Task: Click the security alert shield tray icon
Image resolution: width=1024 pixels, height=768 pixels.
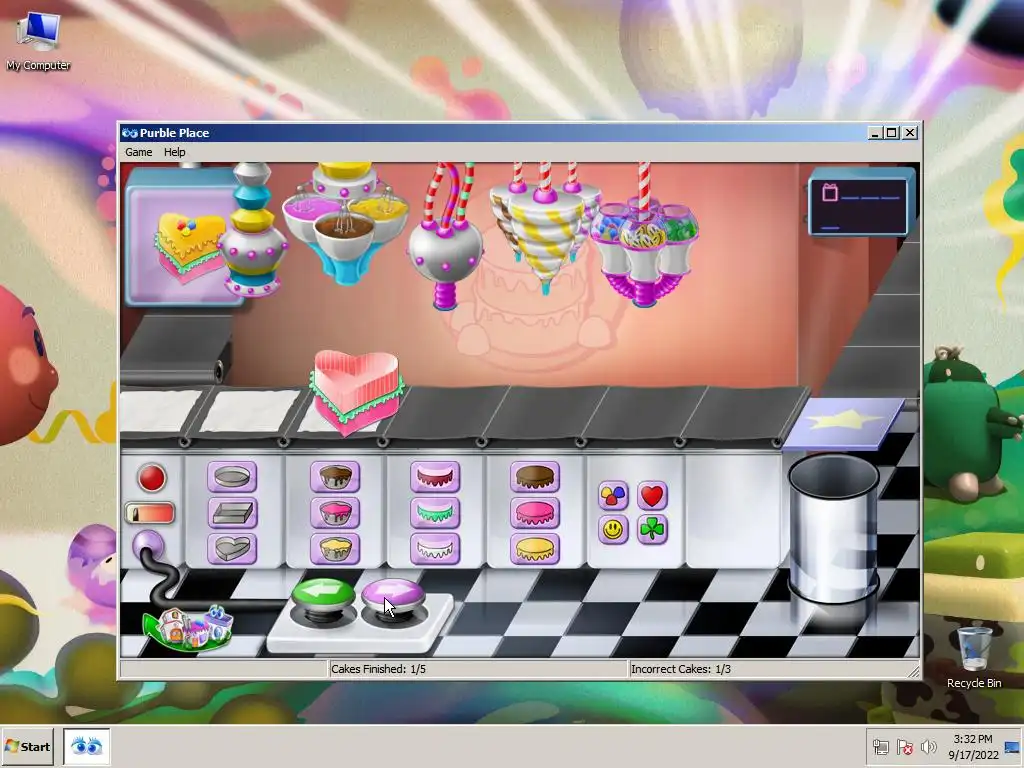Action: pyautogui.click(x=904, y=746)
